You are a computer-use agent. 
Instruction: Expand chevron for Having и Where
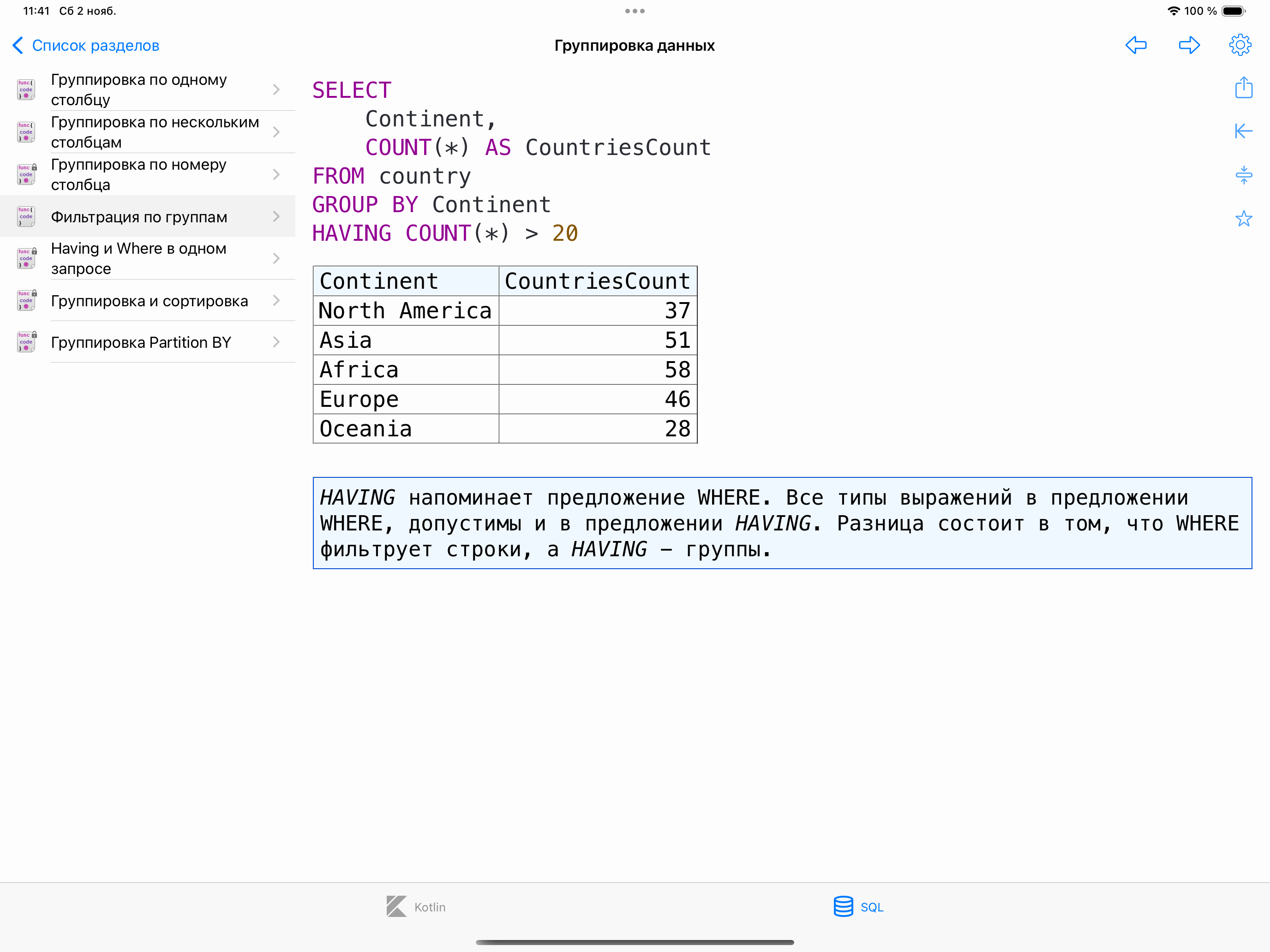coord(276,258)
